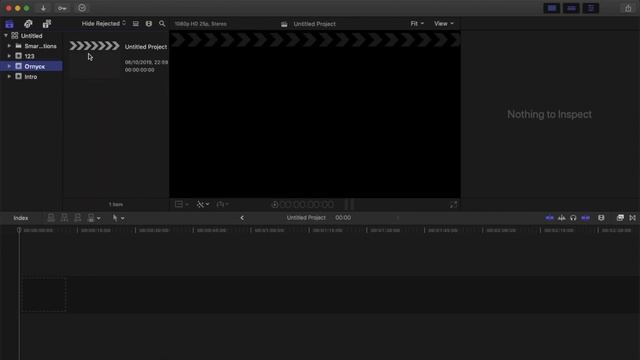Open the transform tools dropdown below viewer
The width and height of the screenshot is (640, 360).
(x=182, y=204)
